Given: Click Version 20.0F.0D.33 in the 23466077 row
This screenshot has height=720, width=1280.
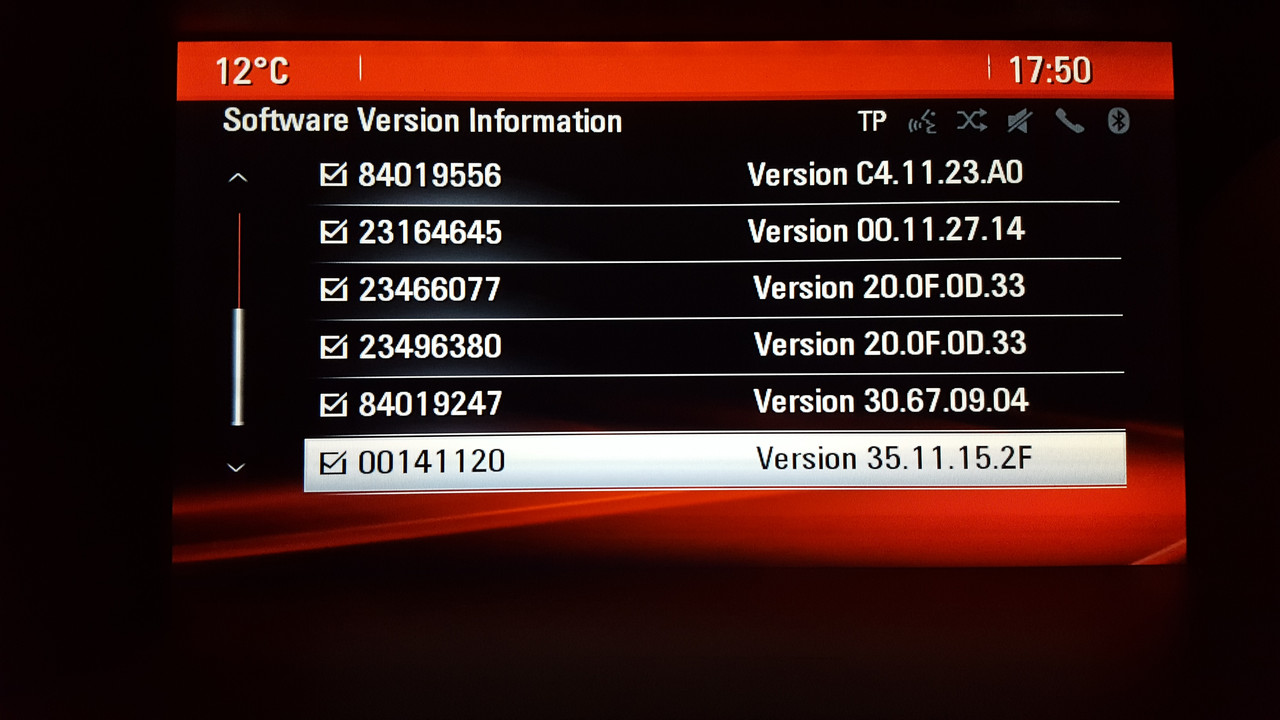Looking at the screenshot, I should click(889, 288).
